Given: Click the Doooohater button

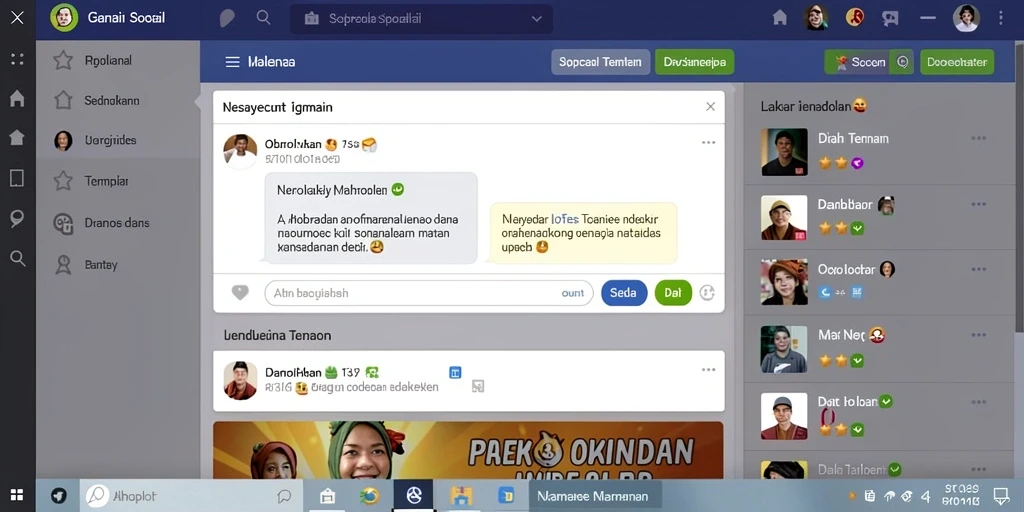Looking at the screenshot, I should 957,62.
